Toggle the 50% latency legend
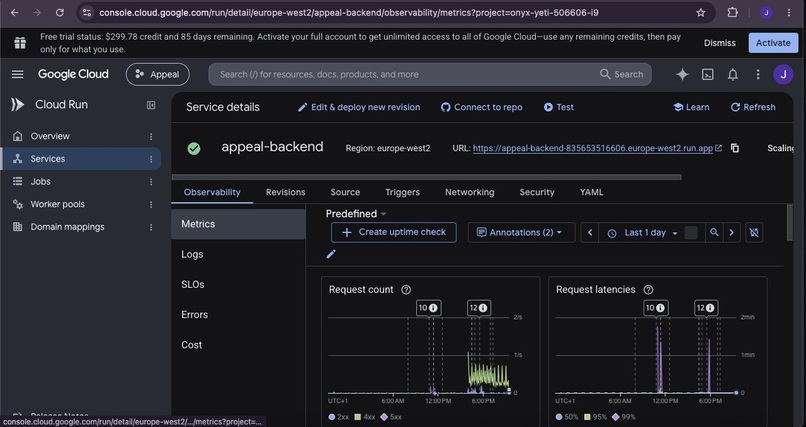 567,417
